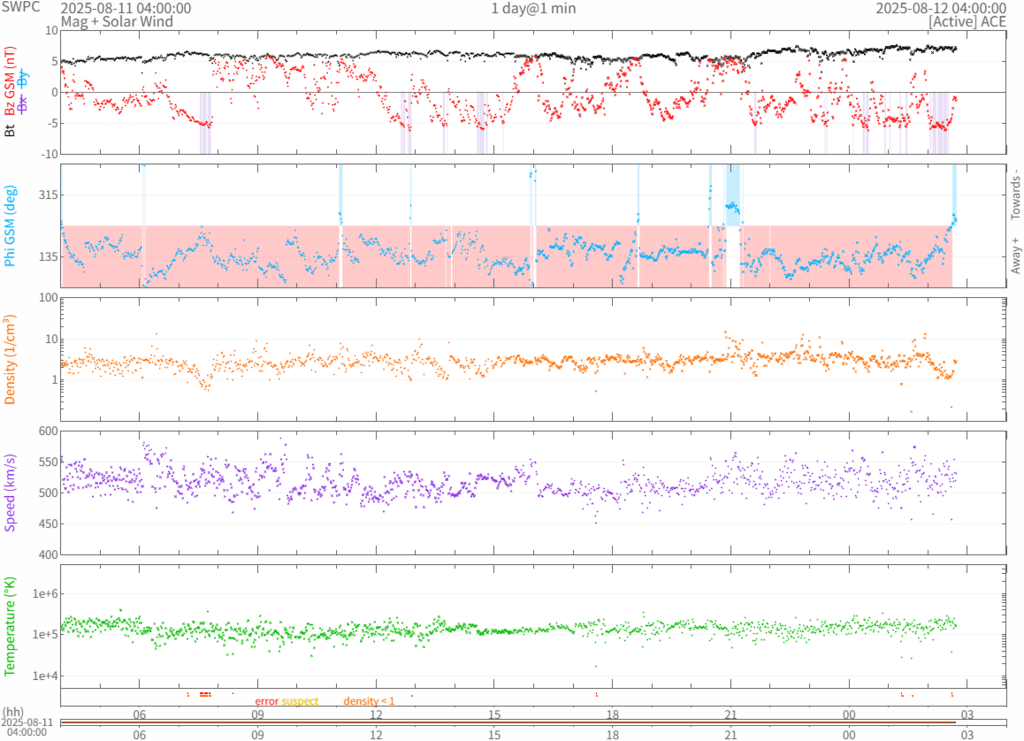Click the Phi GSM (deg) axis label
The height and width of the screenshot is (741, 1024).
pyautogui.click(x=11, y=226)
